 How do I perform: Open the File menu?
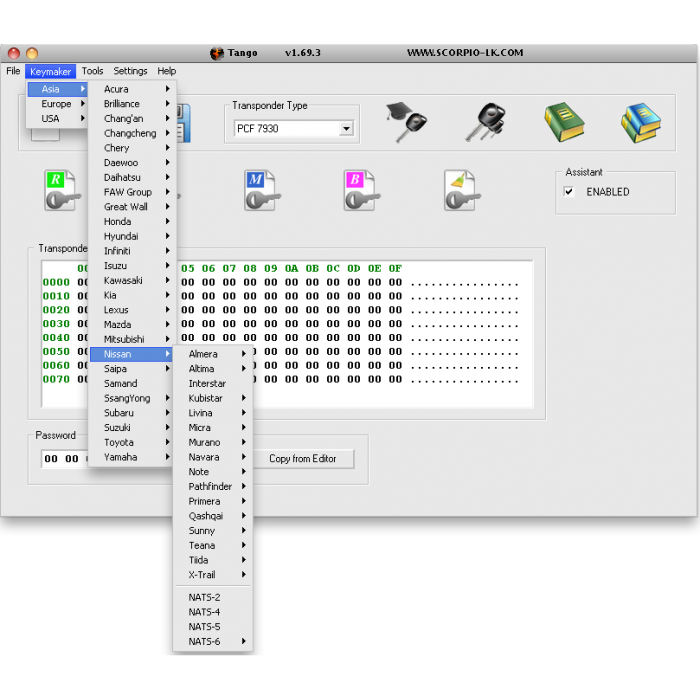point(13,71)
